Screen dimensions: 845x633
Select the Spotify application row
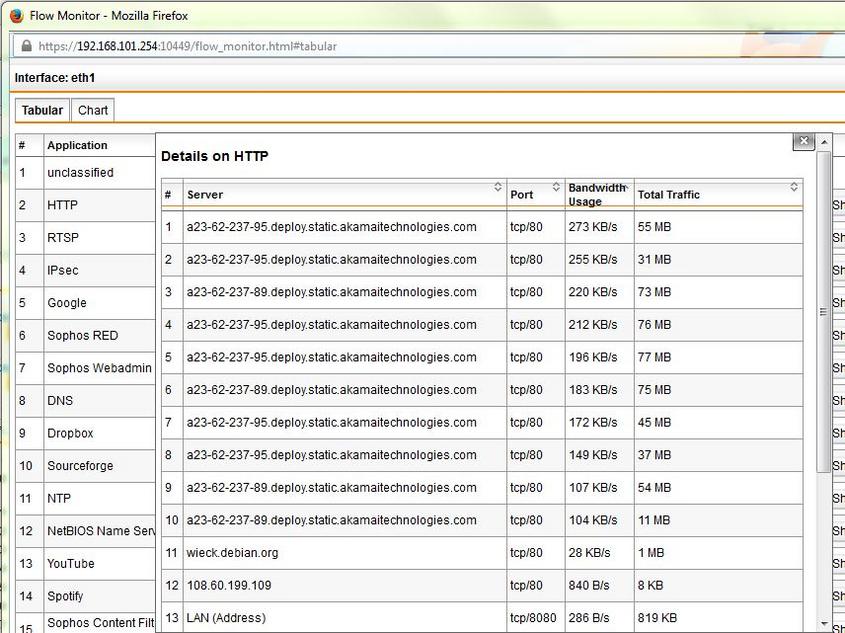coord(86,596)
